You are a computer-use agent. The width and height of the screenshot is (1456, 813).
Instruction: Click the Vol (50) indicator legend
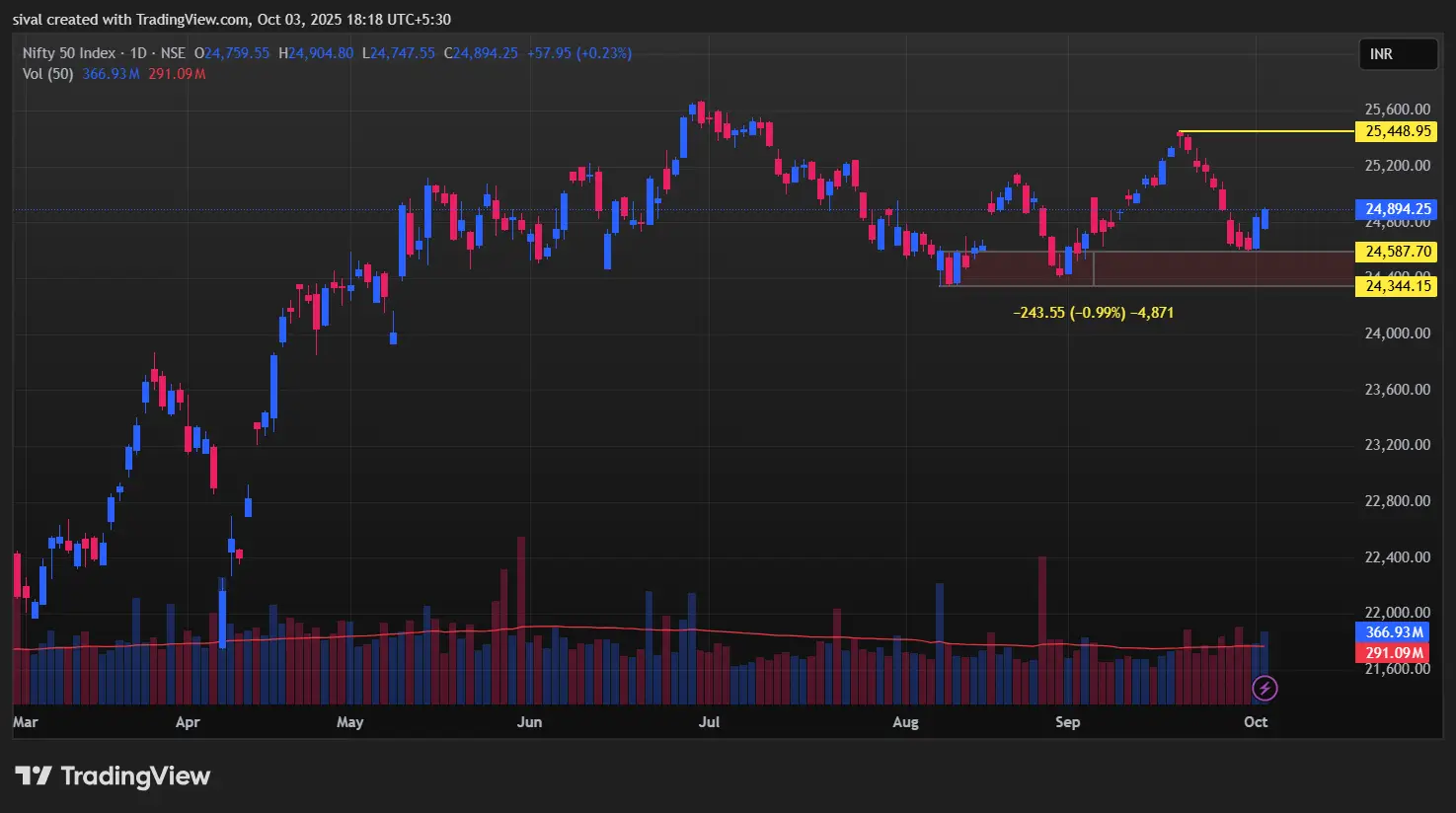click(x=47, y=74)
